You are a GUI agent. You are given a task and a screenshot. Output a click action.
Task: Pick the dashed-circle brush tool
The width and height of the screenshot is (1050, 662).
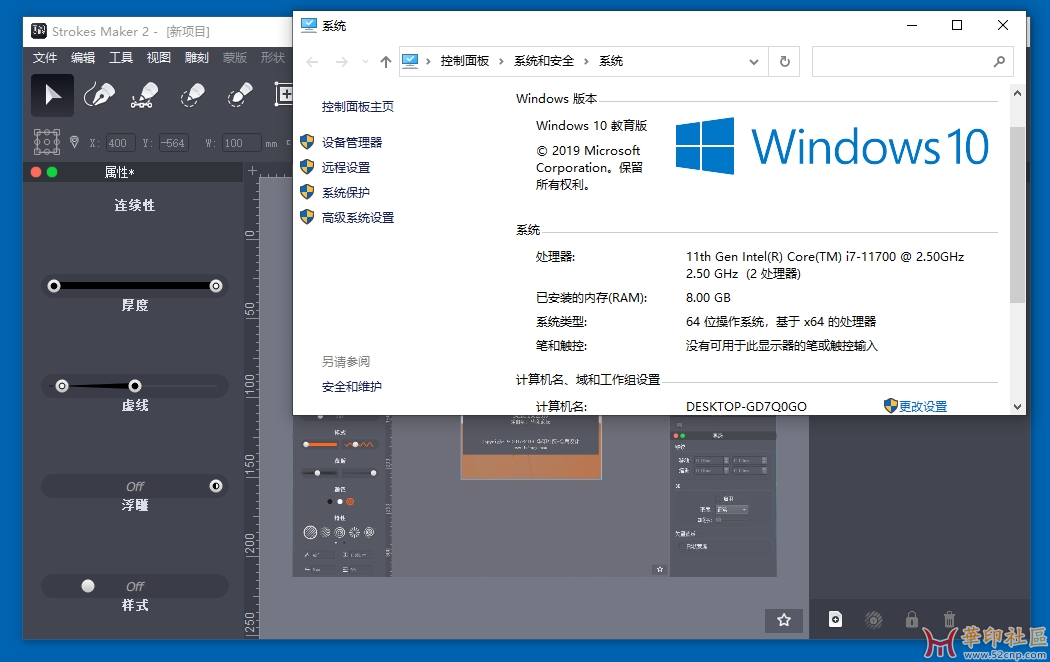click(x=240, y=95)
